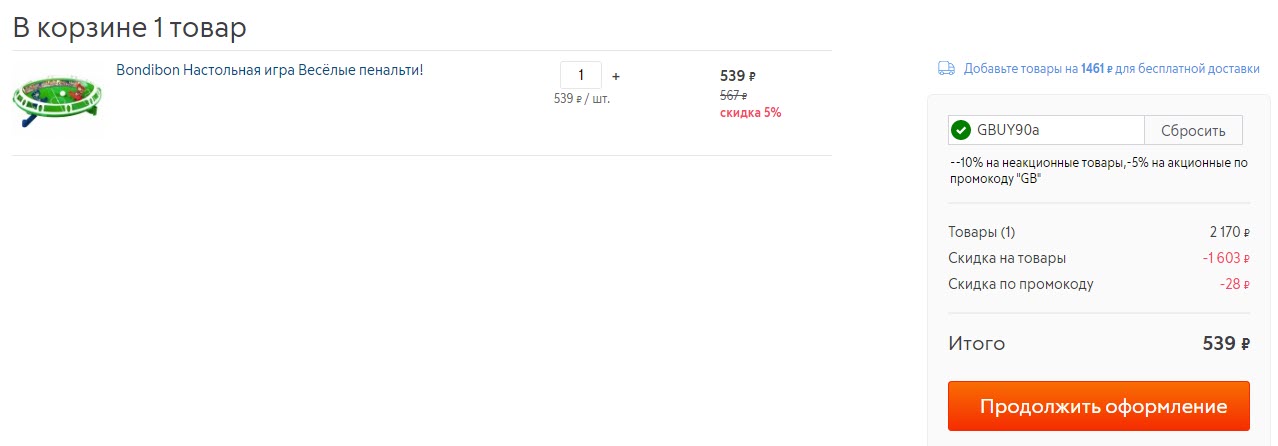Image resolution: width=1278 pixels, height=446 pixels.
Task: Click the current price 539 ₽ of the item
Action: coord(738,76)
